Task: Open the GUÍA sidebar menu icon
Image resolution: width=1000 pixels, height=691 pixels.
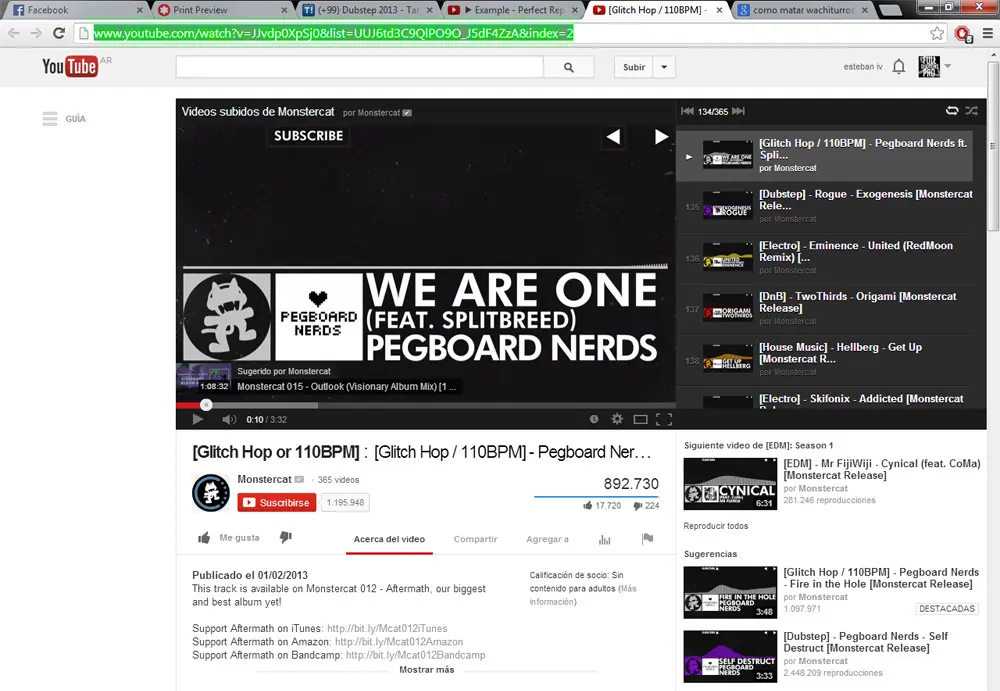Action: pos(50,119)
